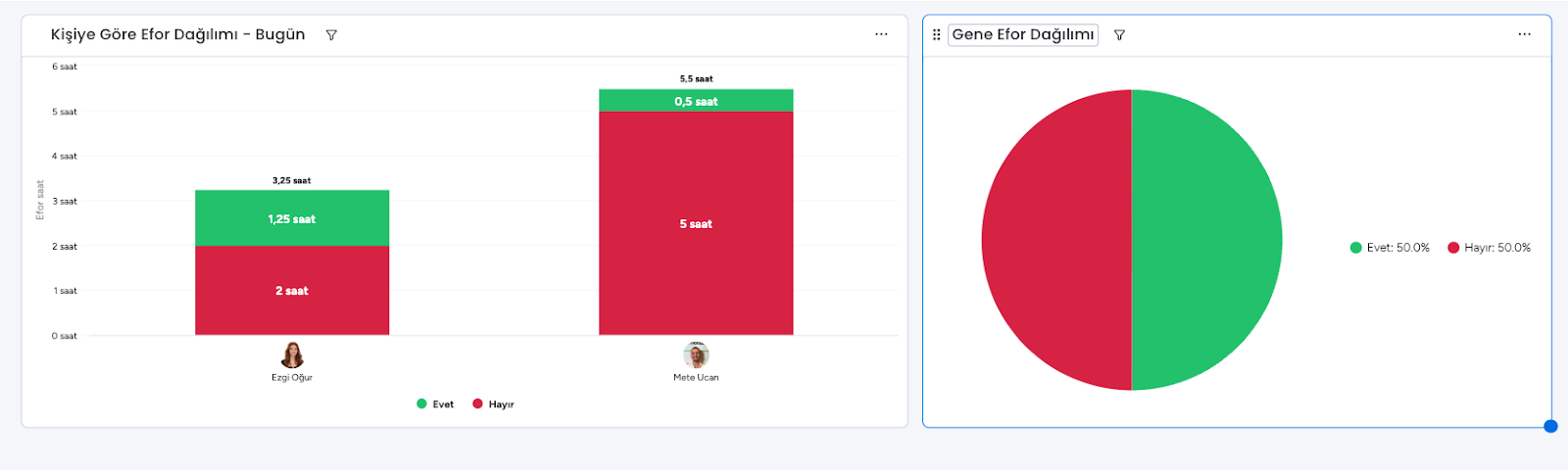Select Ezgi Oğur's red 2 saat segment
The image size is (1568, 470).
click(292, 291)
